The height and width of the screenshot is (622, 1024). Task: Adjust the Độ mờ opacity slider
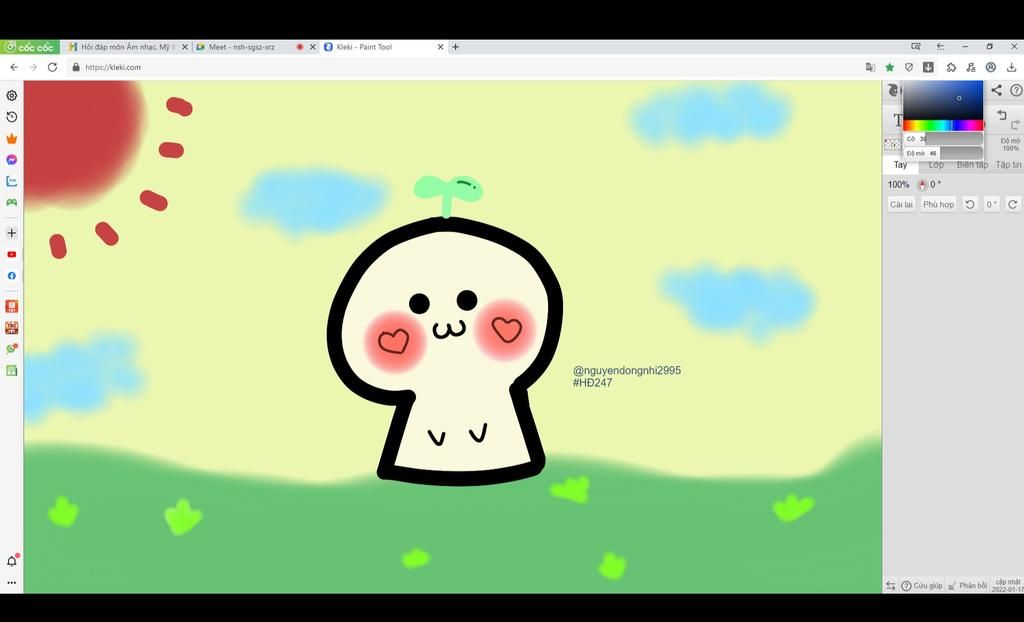click(943, 153)
